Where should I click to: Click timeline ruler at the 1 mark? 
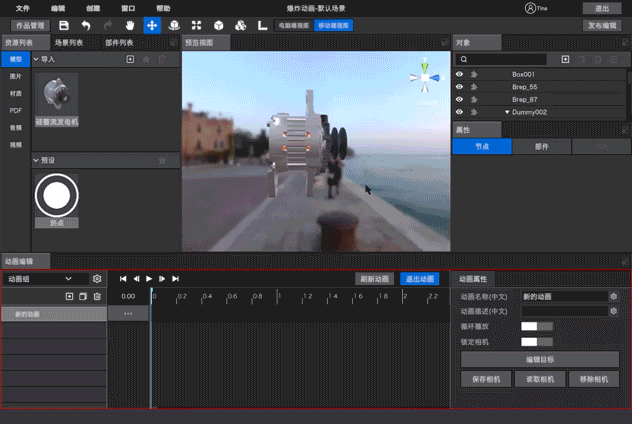(278, 296)
